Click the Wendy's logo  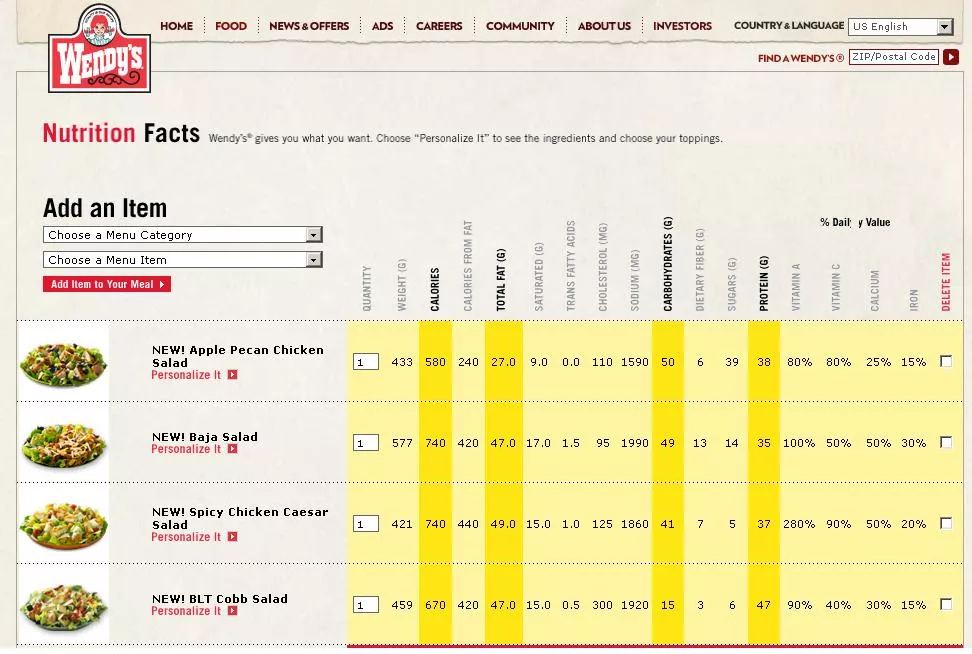pyautogui.click(x=99, y=50)
